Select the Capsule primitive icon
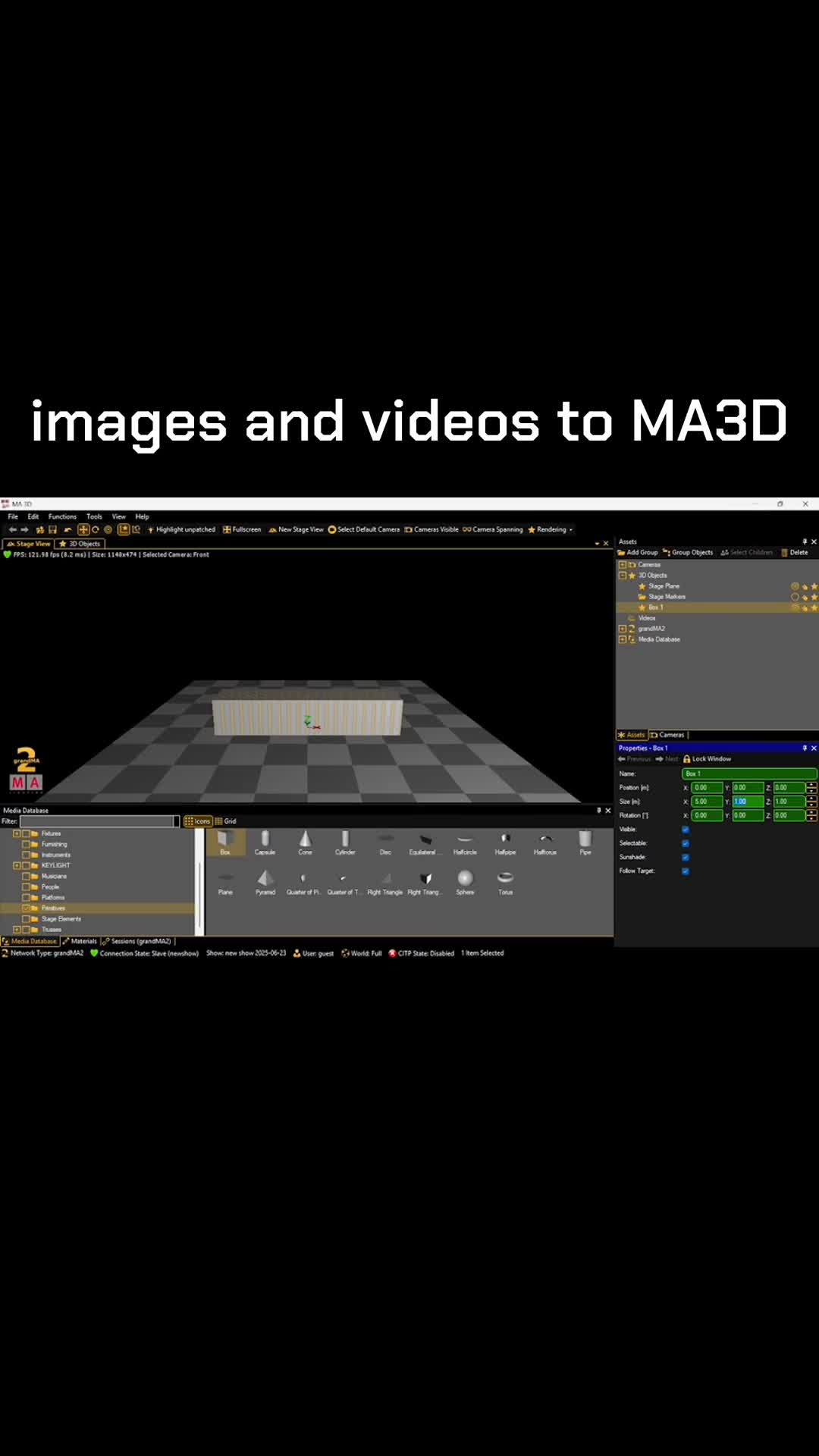The width and height of the screenshot is (819, 1456). point(265,843)
